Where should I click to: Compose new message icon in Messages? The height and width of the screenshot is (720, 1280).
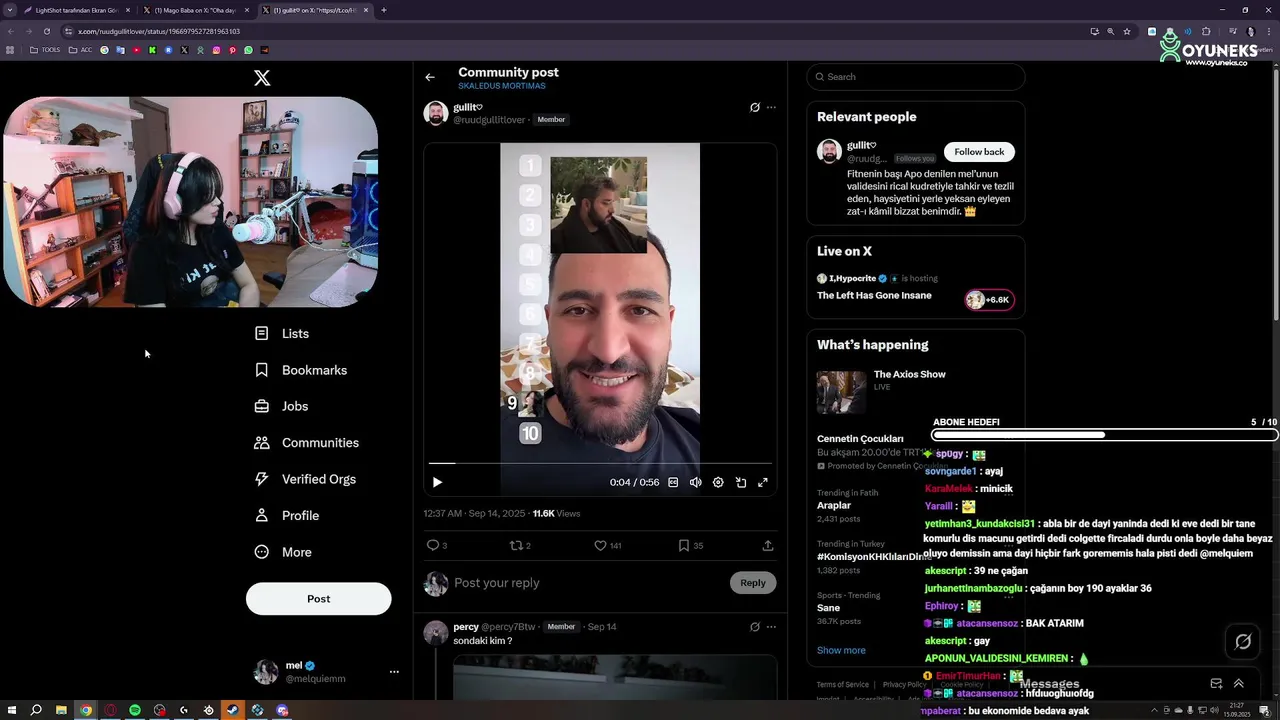(1216, 684)
